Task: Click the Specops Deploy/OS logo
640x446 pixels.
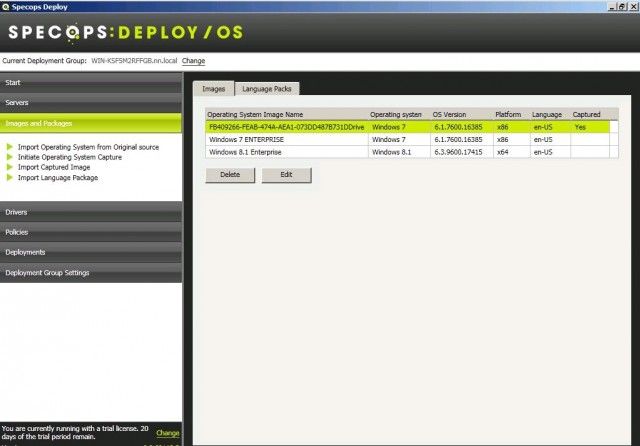Action: tap(126, 33)
